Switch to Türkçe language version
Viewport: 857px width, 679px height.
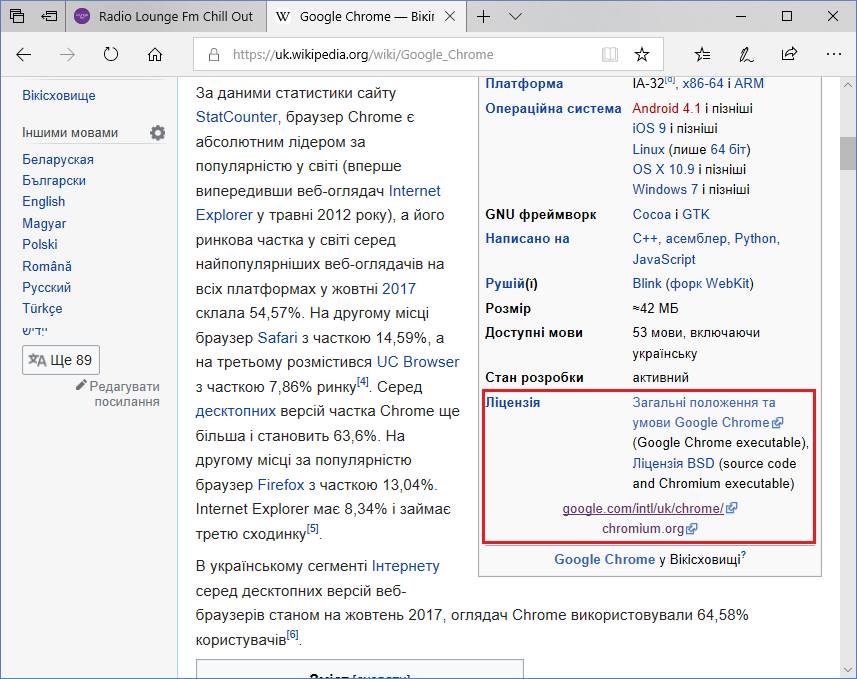tap(42, 308)
